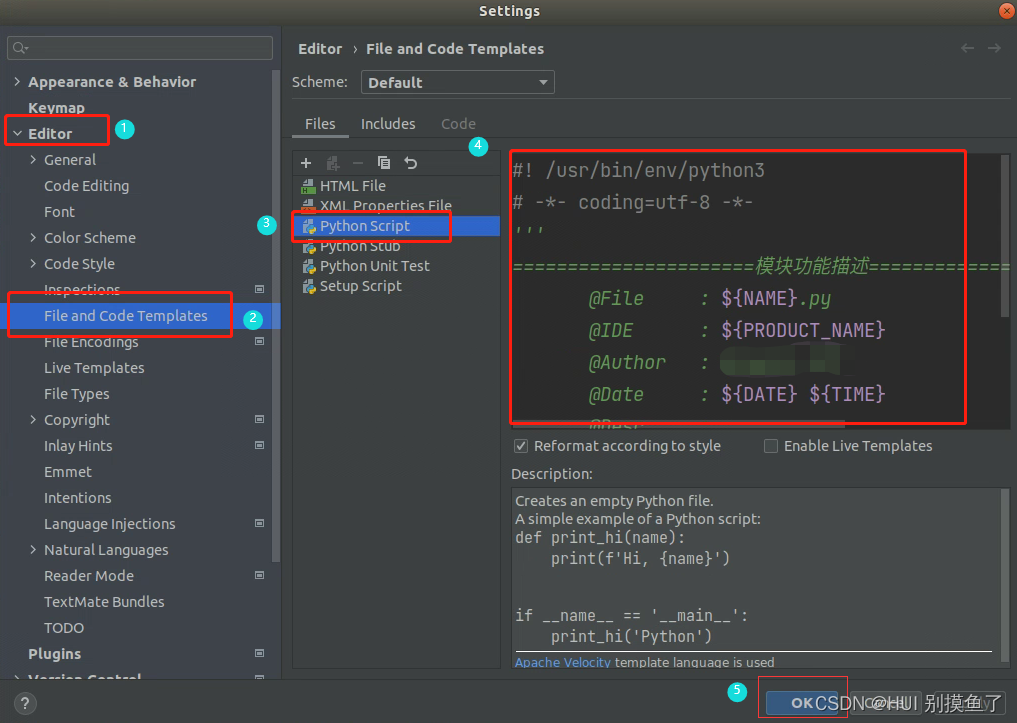The width and height of the screenshot is (1017, 723).
Task: Click the Setup Script file icon
Action: pos(309,286)
